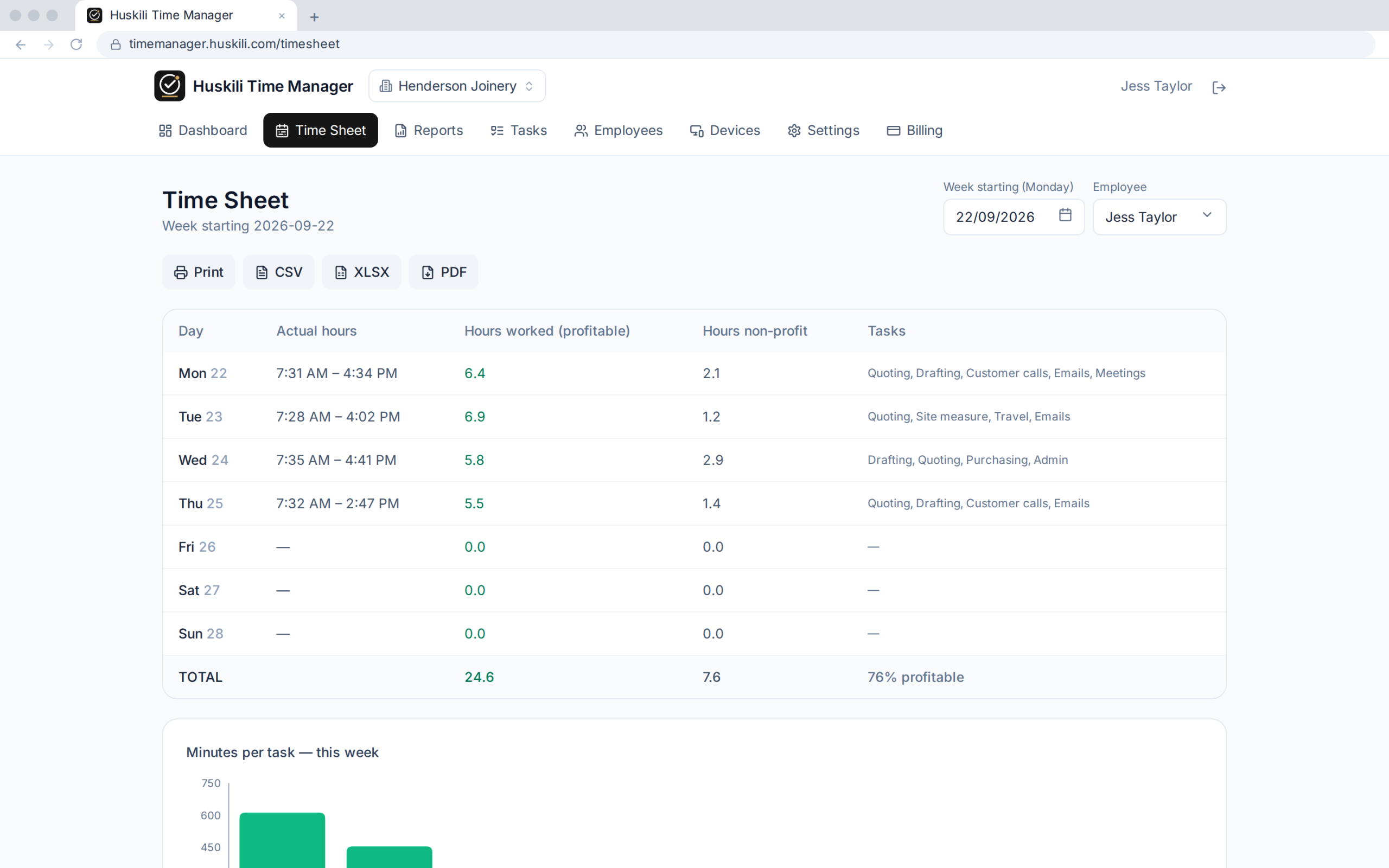This screenshot has width=1389, height=868.
Task: Click the Sat 27 row day label
Action: tap(199, 591)
